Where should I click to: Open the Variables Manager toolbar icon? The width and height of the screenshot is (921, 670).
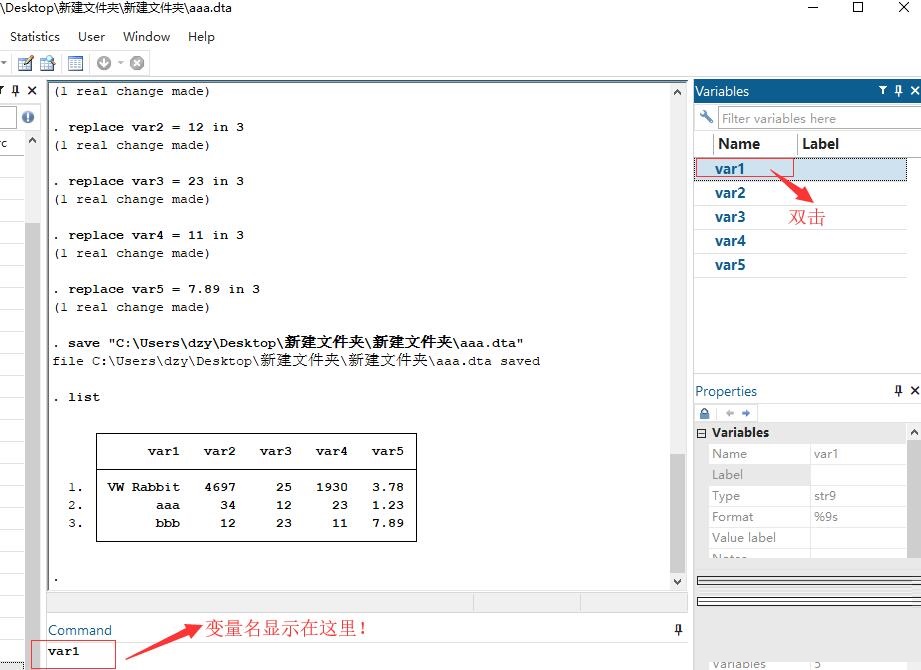pos(76,63)
